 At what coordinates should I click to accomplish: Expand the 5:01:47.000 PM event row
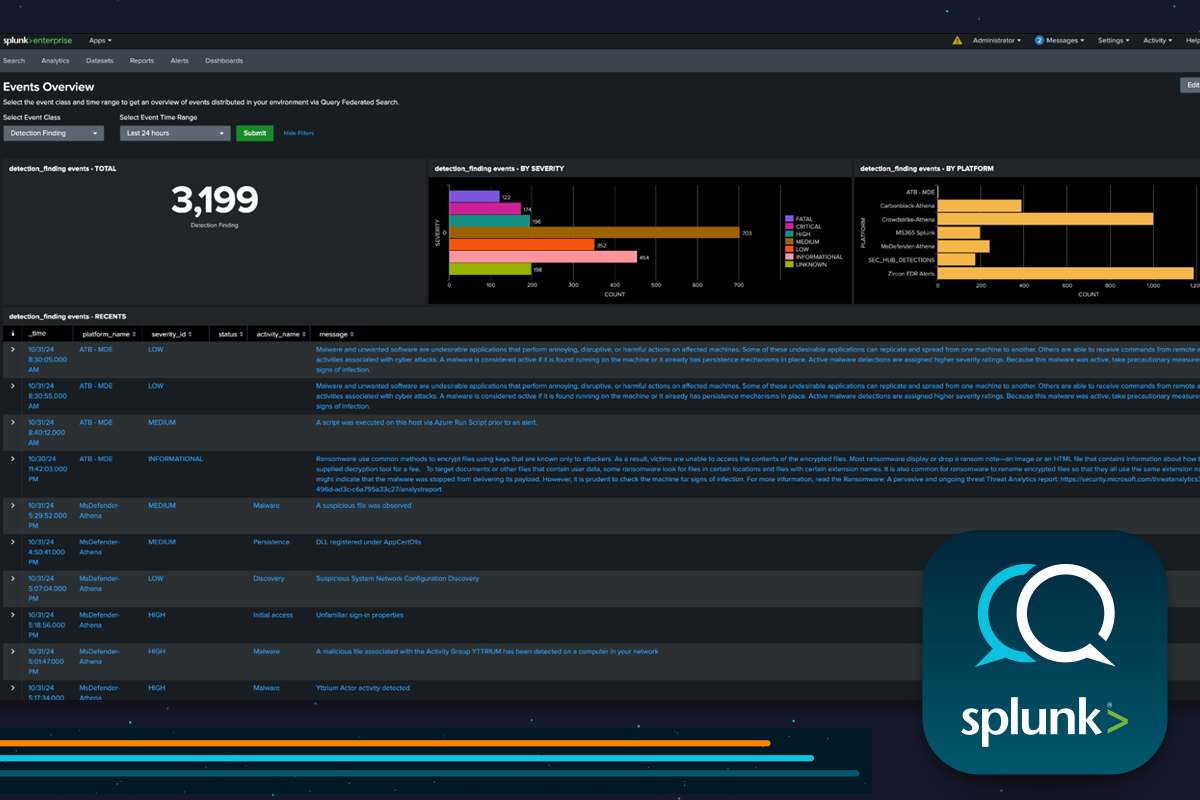13,652
